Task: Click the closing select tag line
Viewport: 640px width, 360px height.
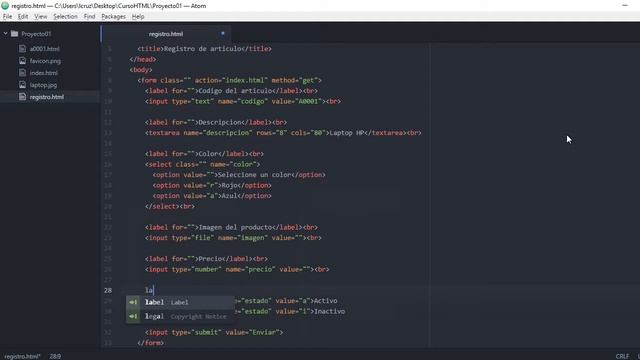Action: click(170, 207)
